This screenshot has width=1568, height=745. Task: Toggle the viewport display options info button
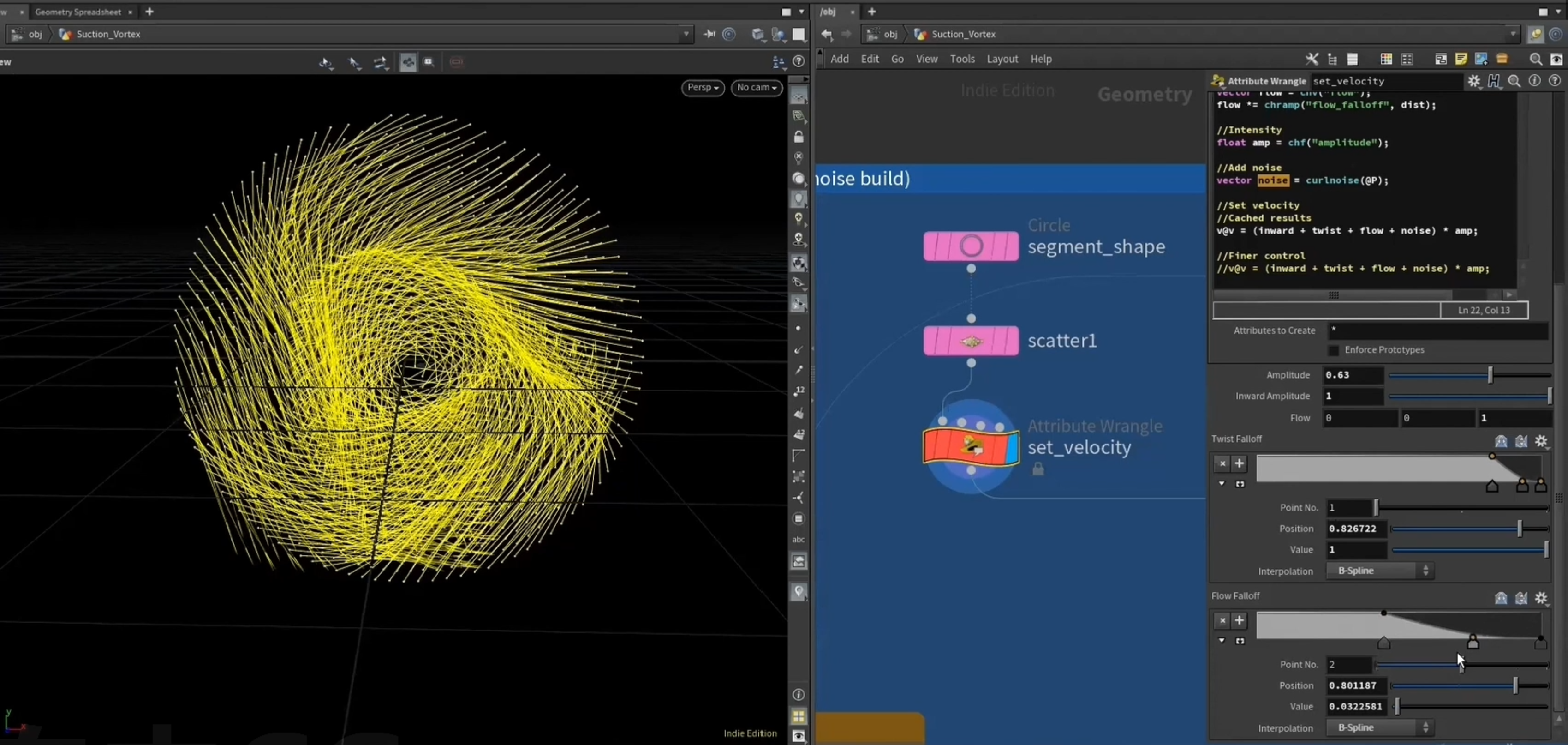coord(799,694)
